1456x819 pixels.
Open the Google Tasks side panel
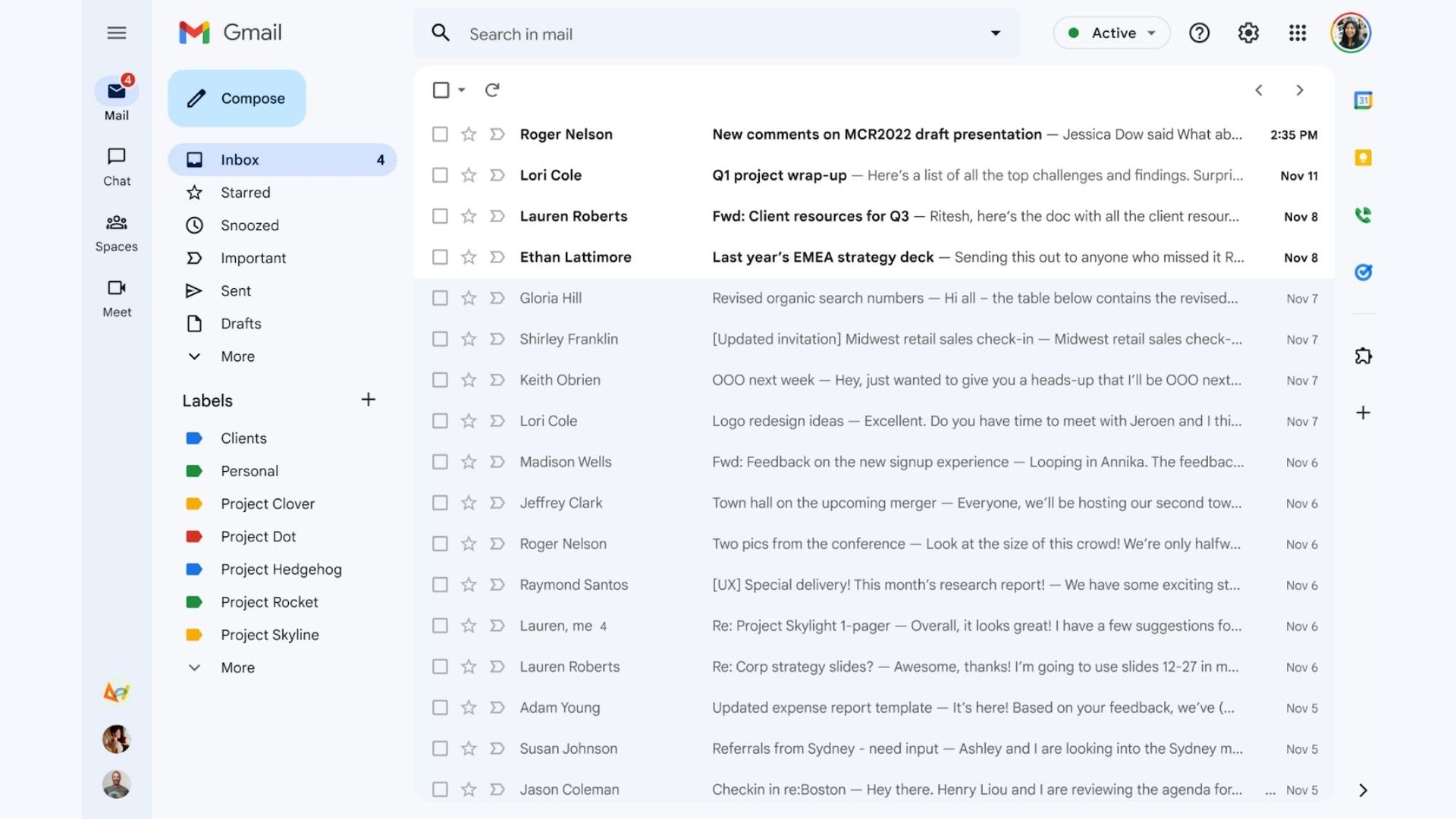coord(1363,272)
